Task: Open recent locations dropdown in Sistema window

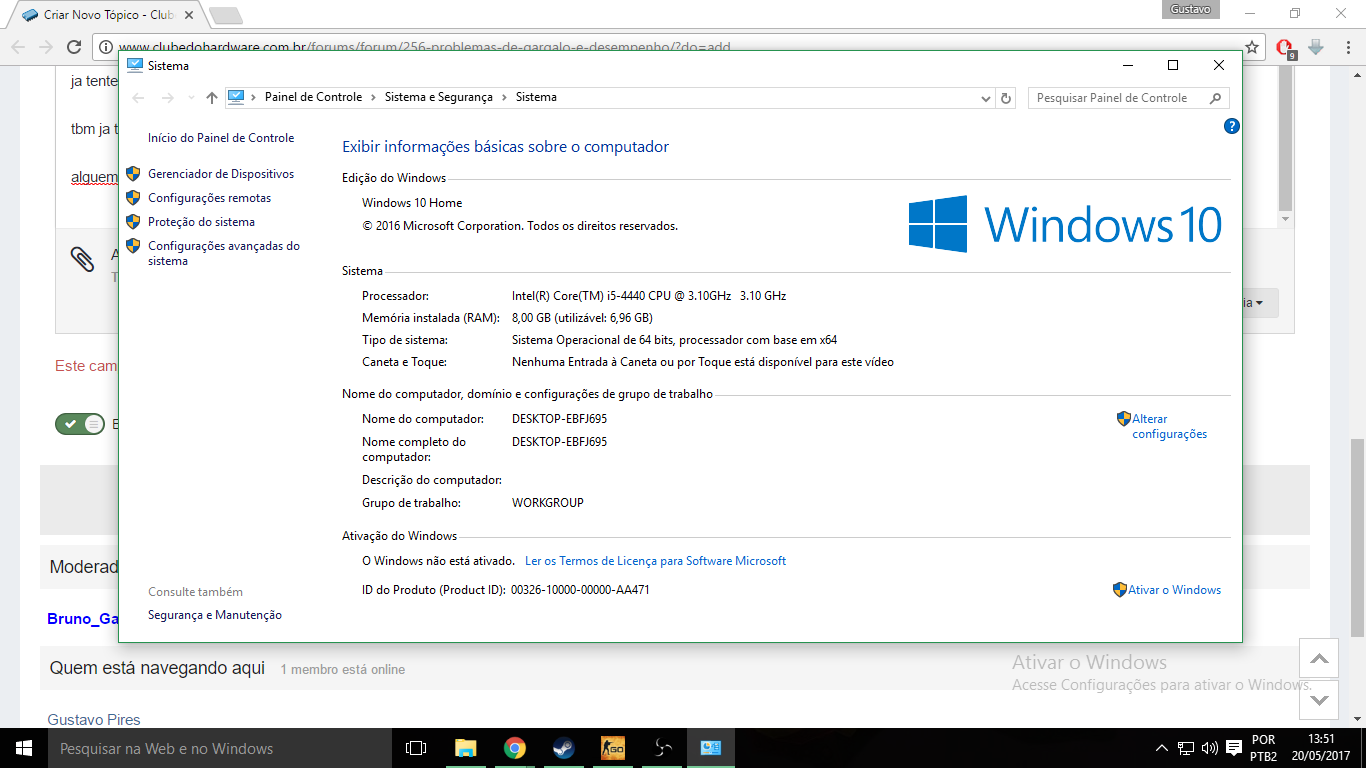Action: coord(189,98)
